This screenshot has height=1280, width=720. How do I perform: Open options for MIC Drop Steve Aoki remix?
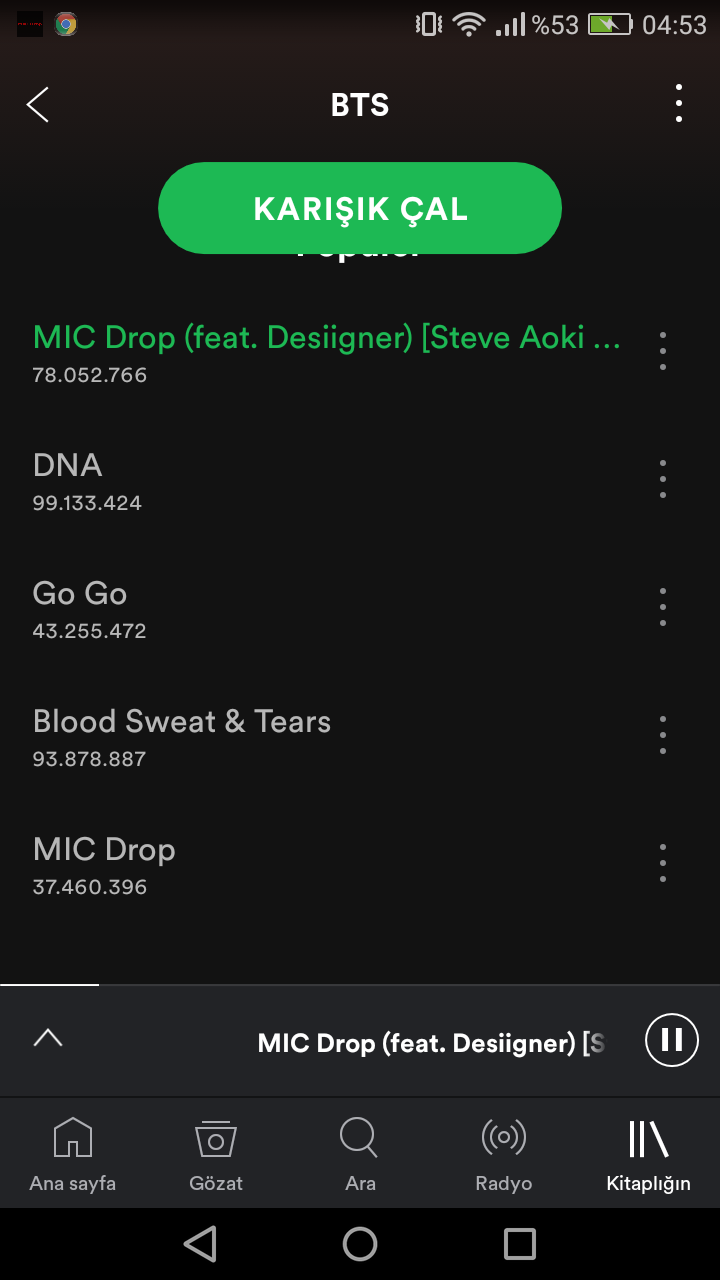tap(662, 351)
